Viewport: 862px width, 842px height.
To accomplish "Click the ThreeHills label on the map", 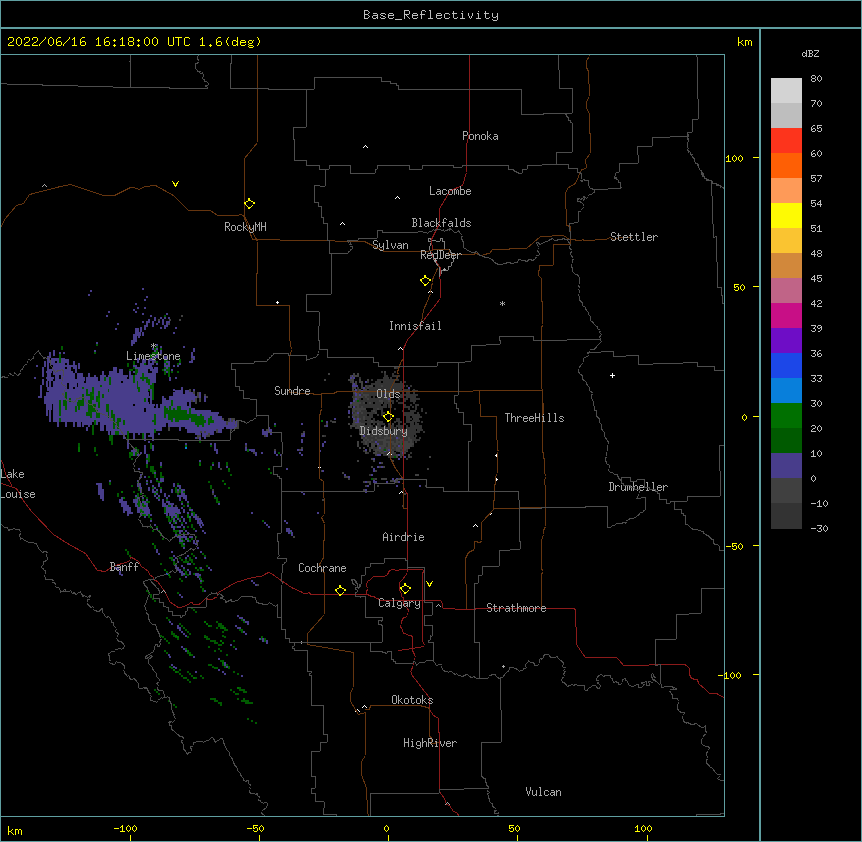I will 534,418.
